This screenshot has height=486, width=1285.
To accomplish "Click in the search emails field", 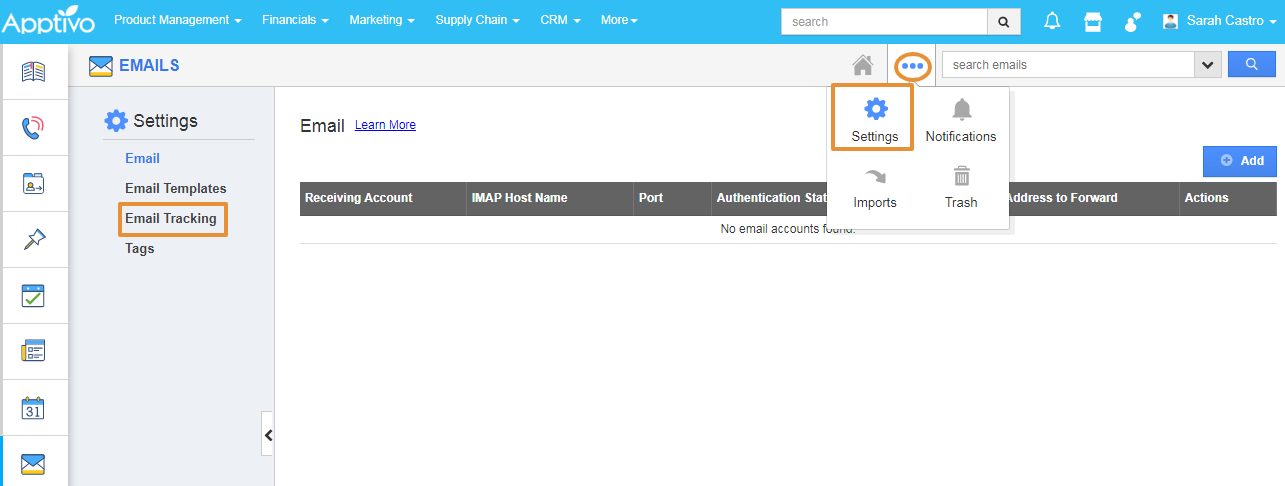I will click(1067, 65).
